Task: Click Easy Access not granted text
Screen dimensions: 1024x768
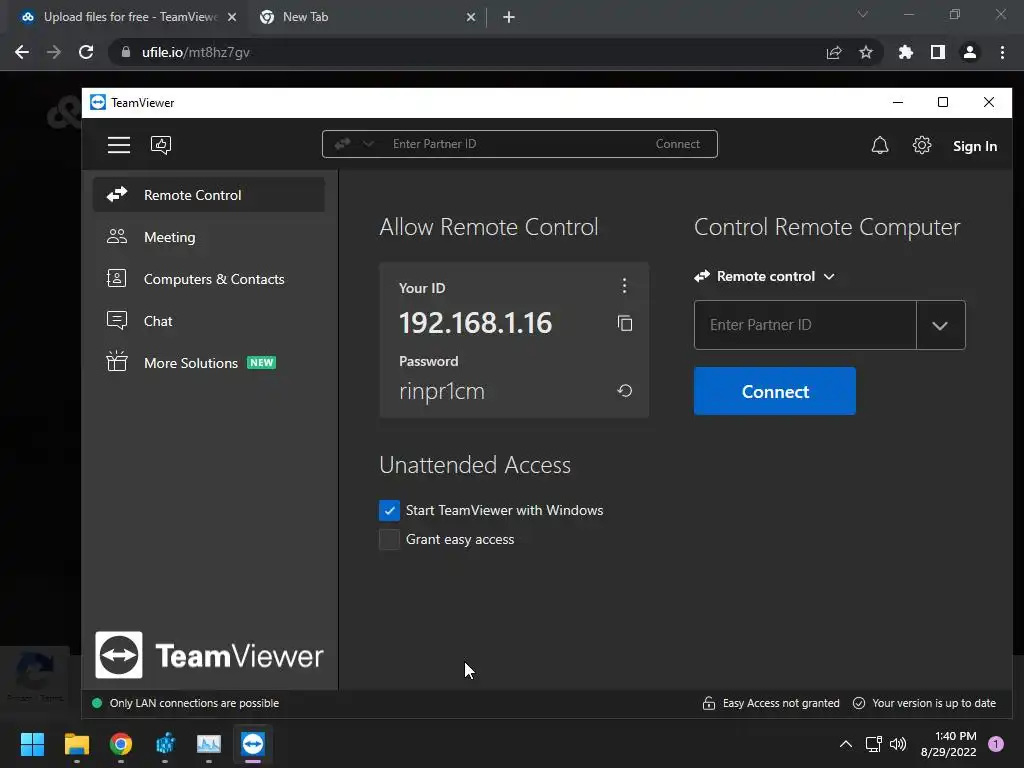Action: coord(781,703)
